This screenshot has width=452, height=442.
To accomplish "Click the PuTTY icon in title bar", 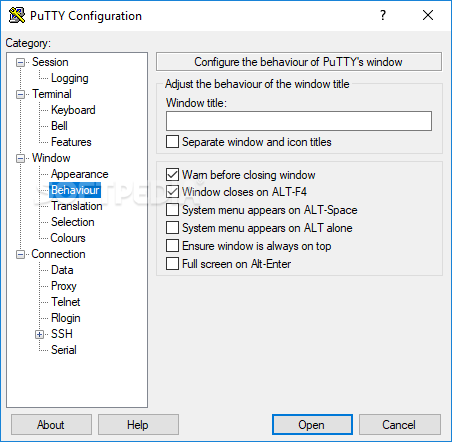I will coord(17,15).
